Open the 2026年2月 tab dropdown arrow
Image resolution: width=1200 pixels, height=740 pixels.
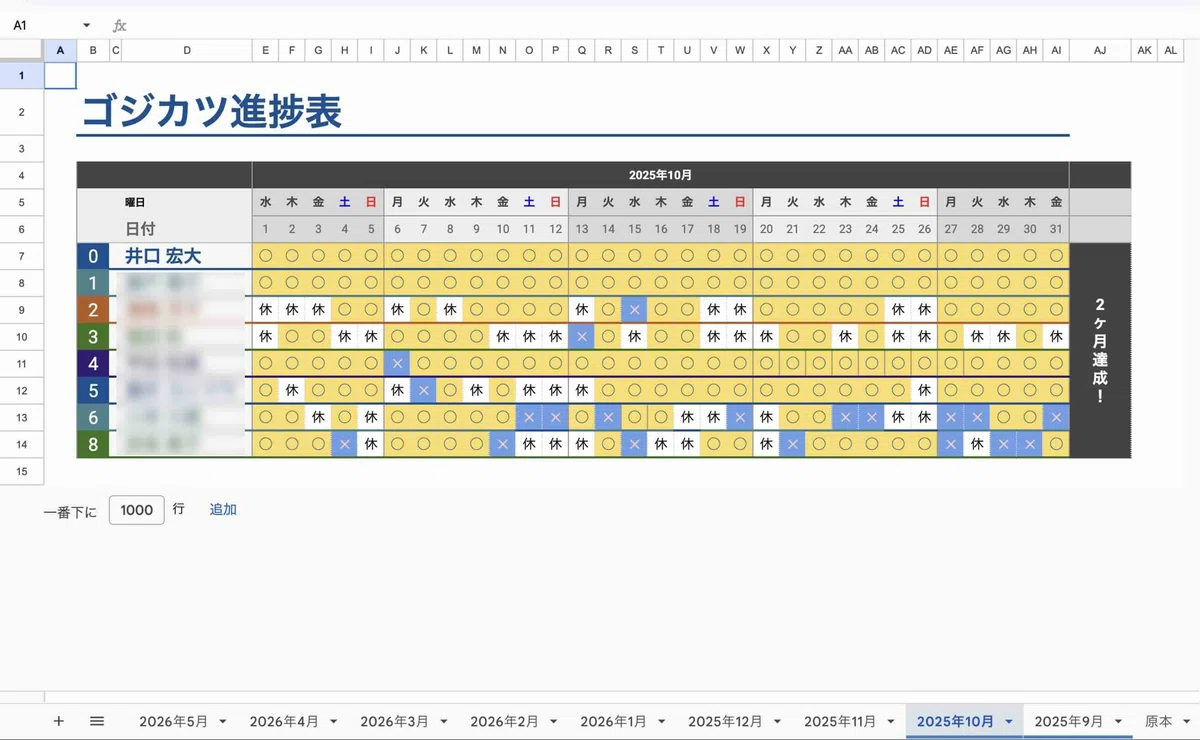pos(553,722)
